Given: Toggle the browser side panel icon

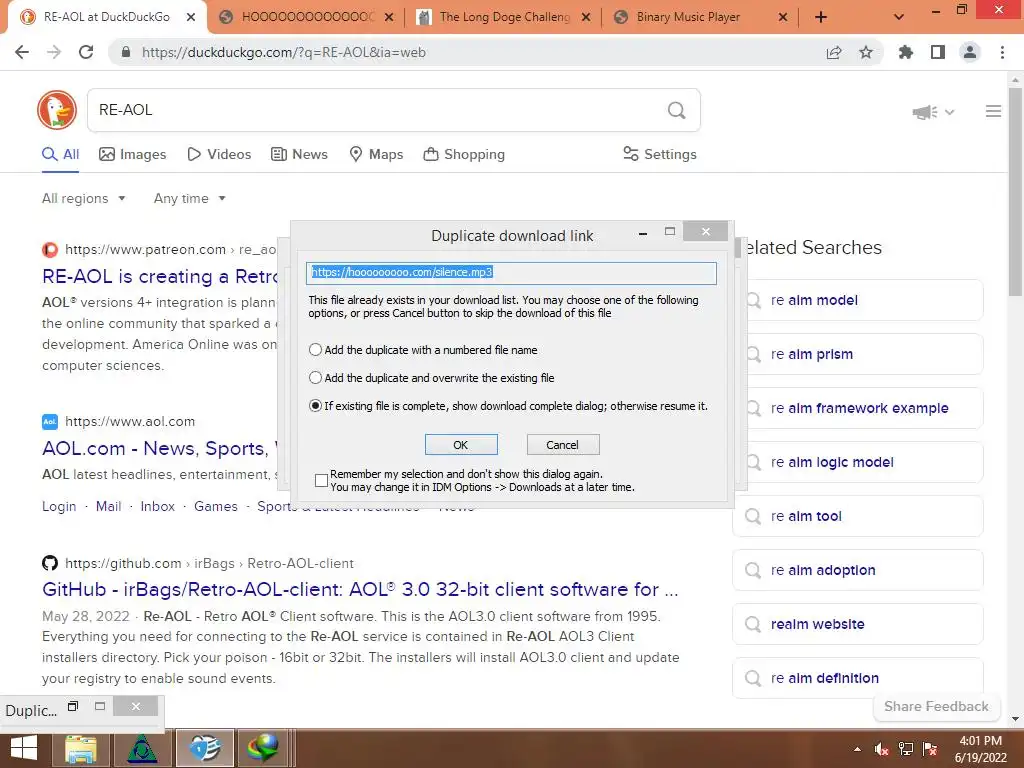Looking at the screenshot, I should pyautogui.click(x=938, y=52).
